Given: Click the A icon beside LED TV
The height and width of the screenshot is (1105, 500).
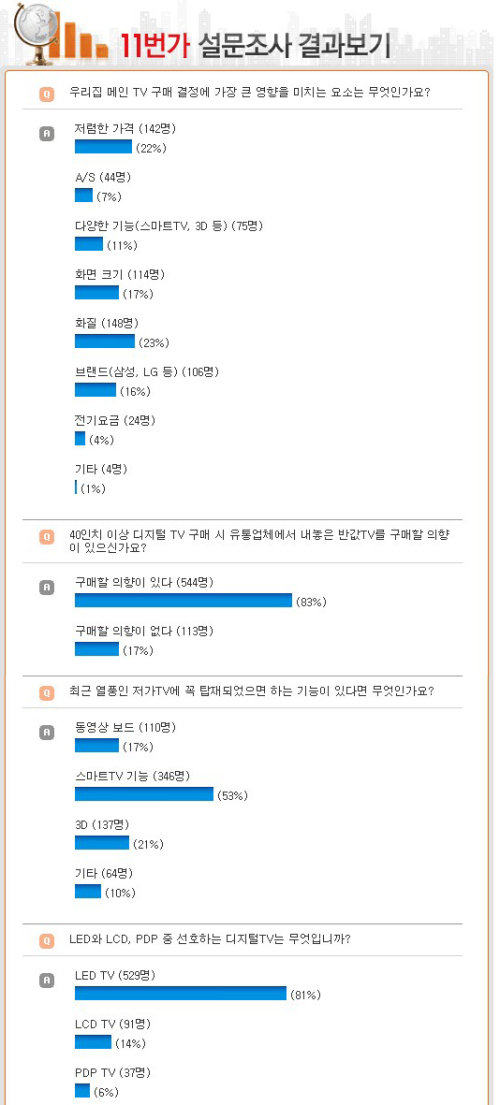Looking at the screenshot, I should pyautogui.click(x=46, y=980).
